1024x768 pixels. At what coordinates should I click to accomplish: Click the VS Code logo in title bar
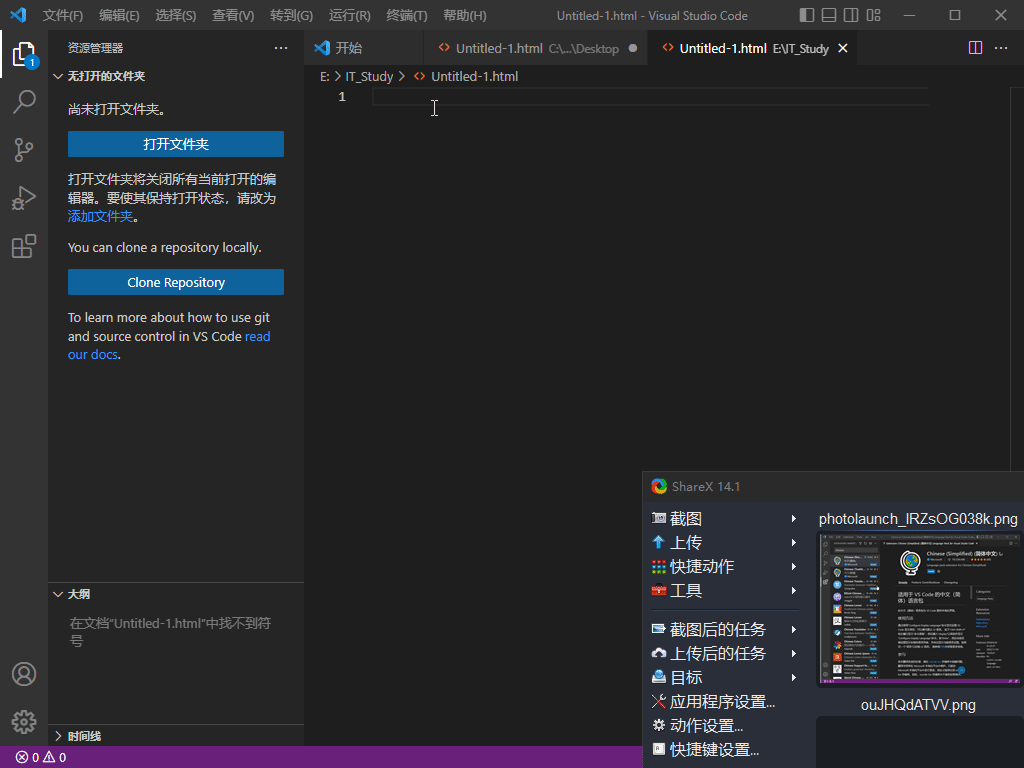18,15
